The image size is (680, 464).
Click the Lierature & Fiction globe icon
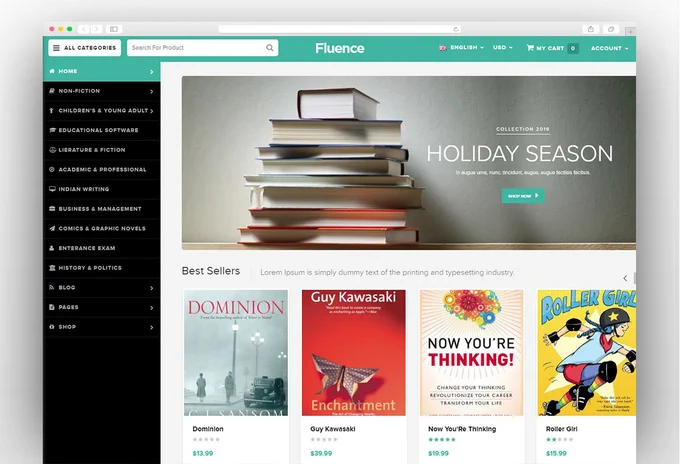(x=52, y=150)
